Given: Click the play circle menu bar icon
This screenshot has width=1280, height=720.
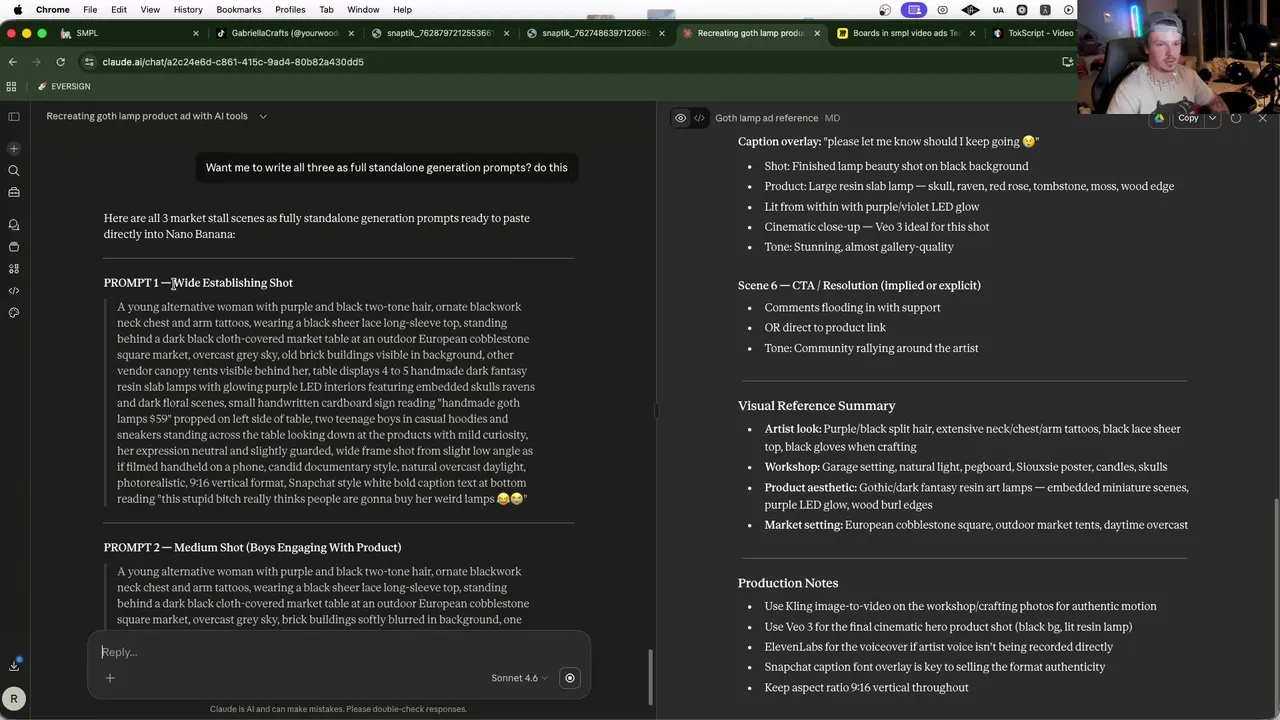Looking at the screenshot, I should (x=1069, y=9).
